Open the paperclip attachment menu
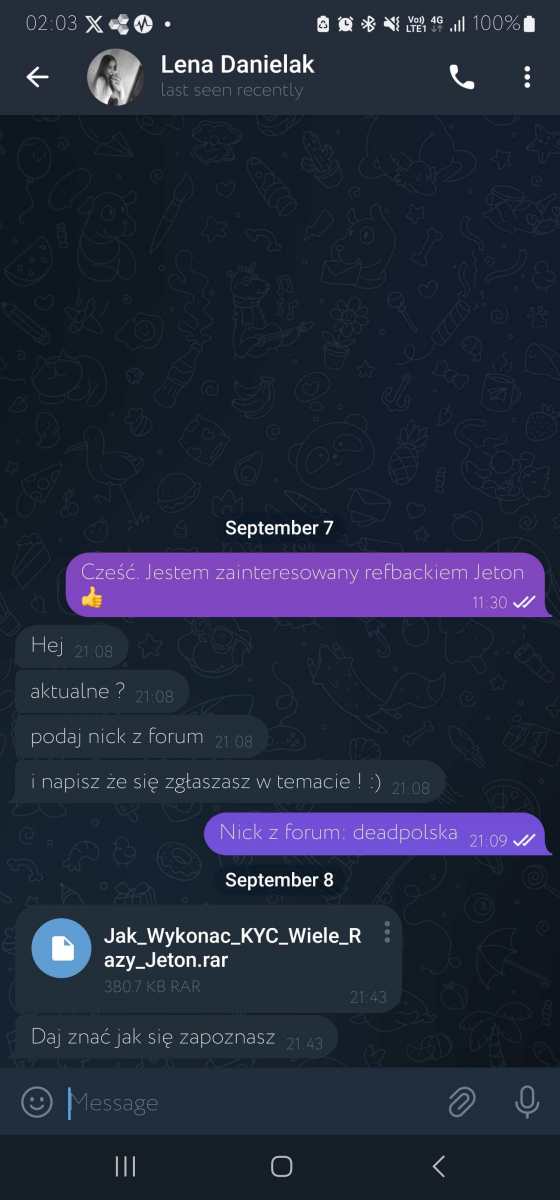This screenshot has height=1200, width=560. (x=461, y=1102)
